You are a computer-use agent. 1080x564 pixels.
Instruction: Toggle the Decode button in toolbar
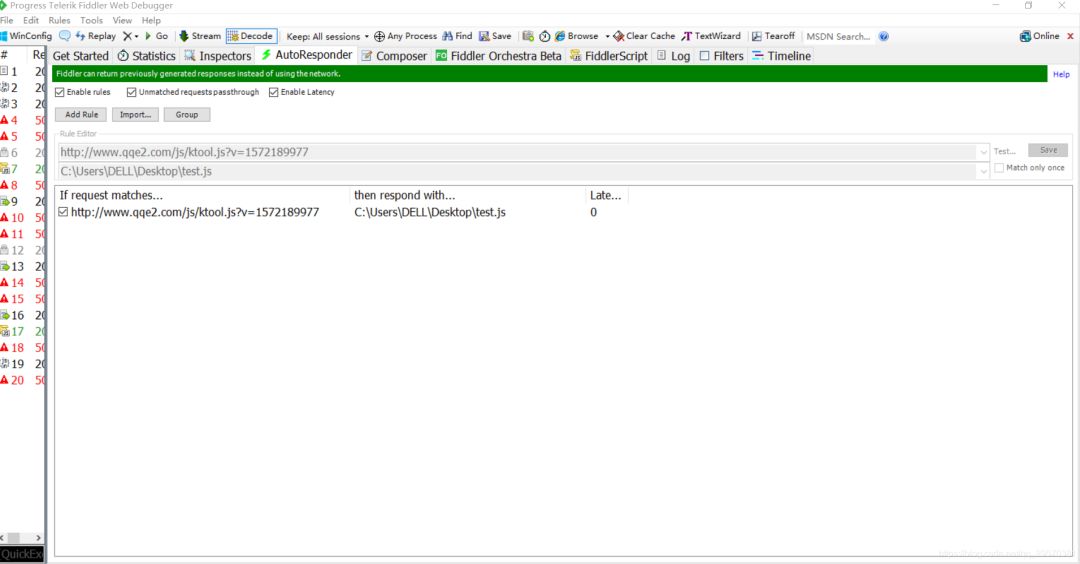[250, 36]
